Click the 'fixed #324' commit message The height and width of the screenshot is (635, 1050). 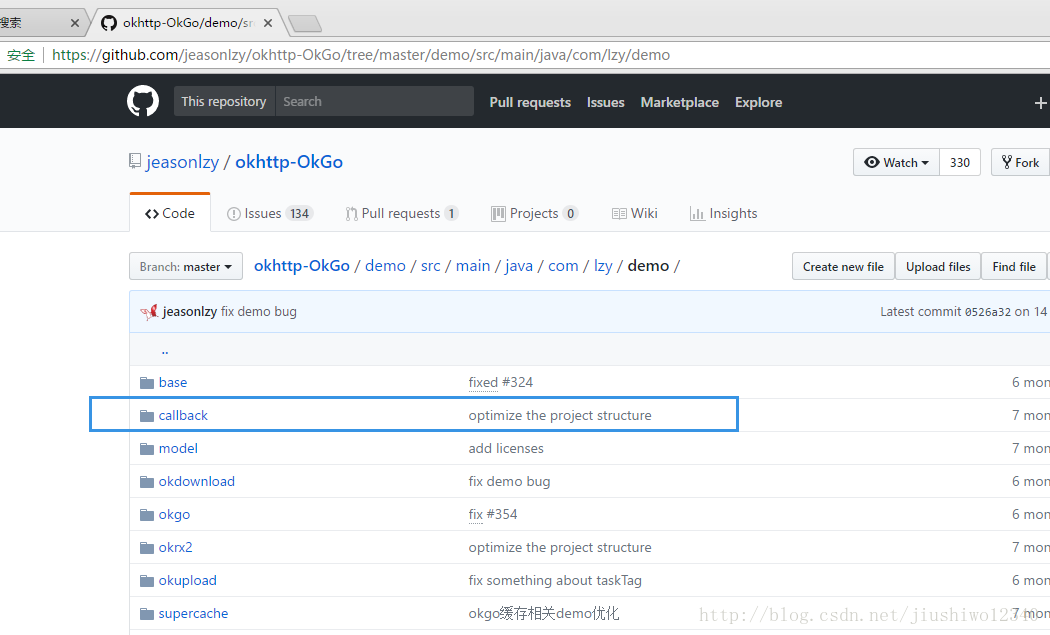click(501, 382)
